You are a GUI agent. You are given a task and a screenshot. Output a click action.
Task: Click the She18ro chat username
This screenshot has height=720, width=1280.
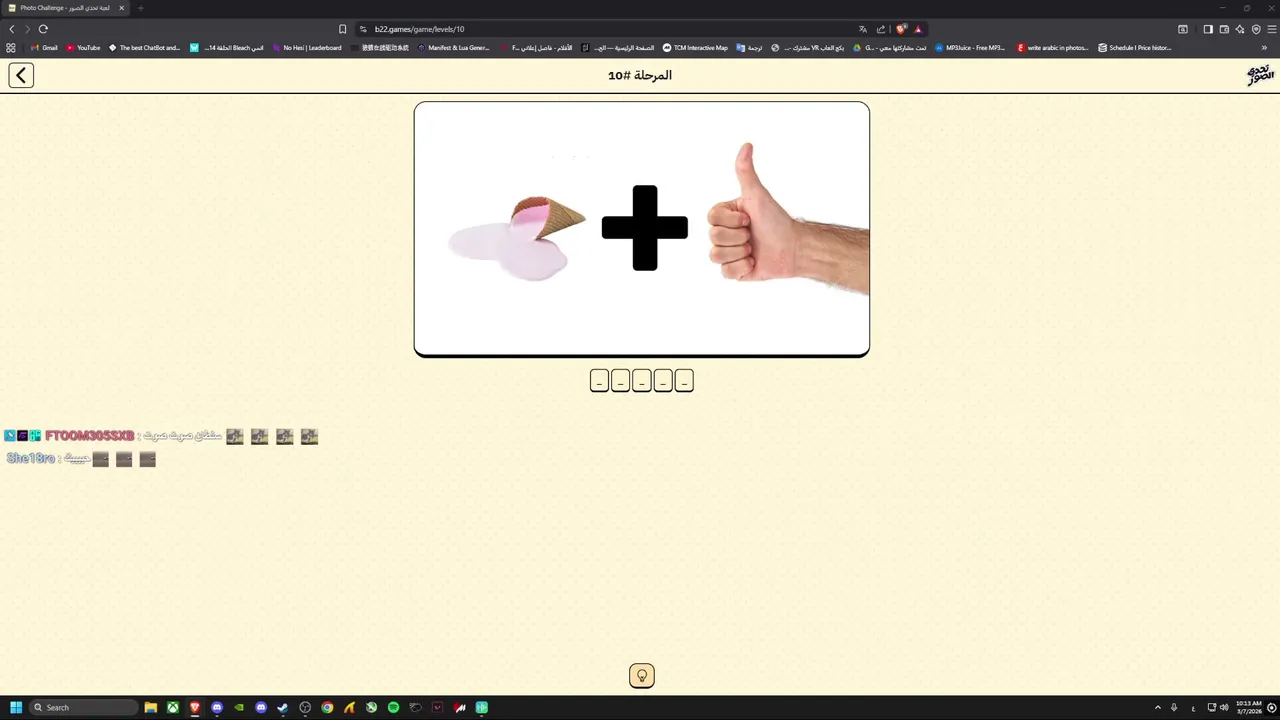pos(31,459)
